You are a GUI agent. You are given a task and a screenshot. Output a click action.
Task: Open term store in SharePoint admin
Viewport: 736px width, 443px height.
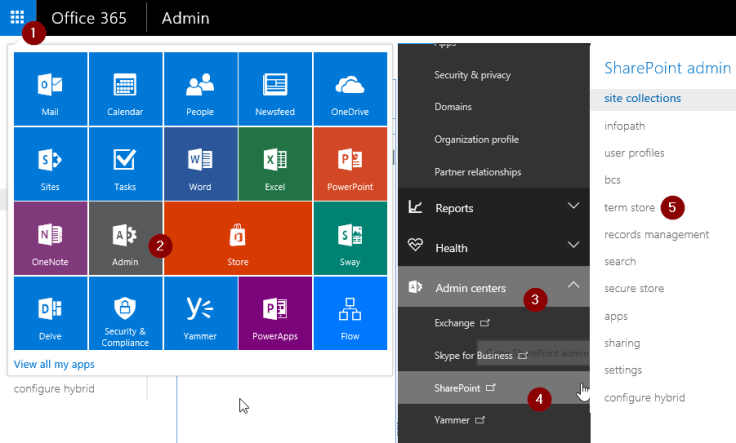pos(629,208)
